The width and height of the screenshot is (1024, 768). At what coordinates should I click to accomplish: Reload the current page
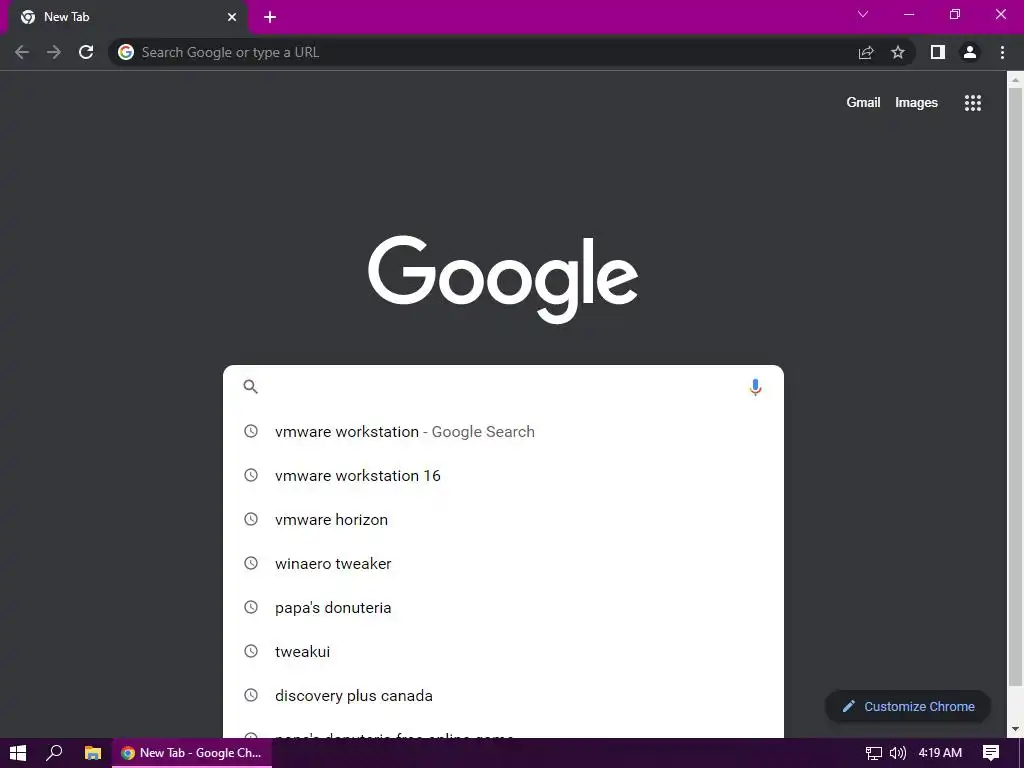point(86,52)
